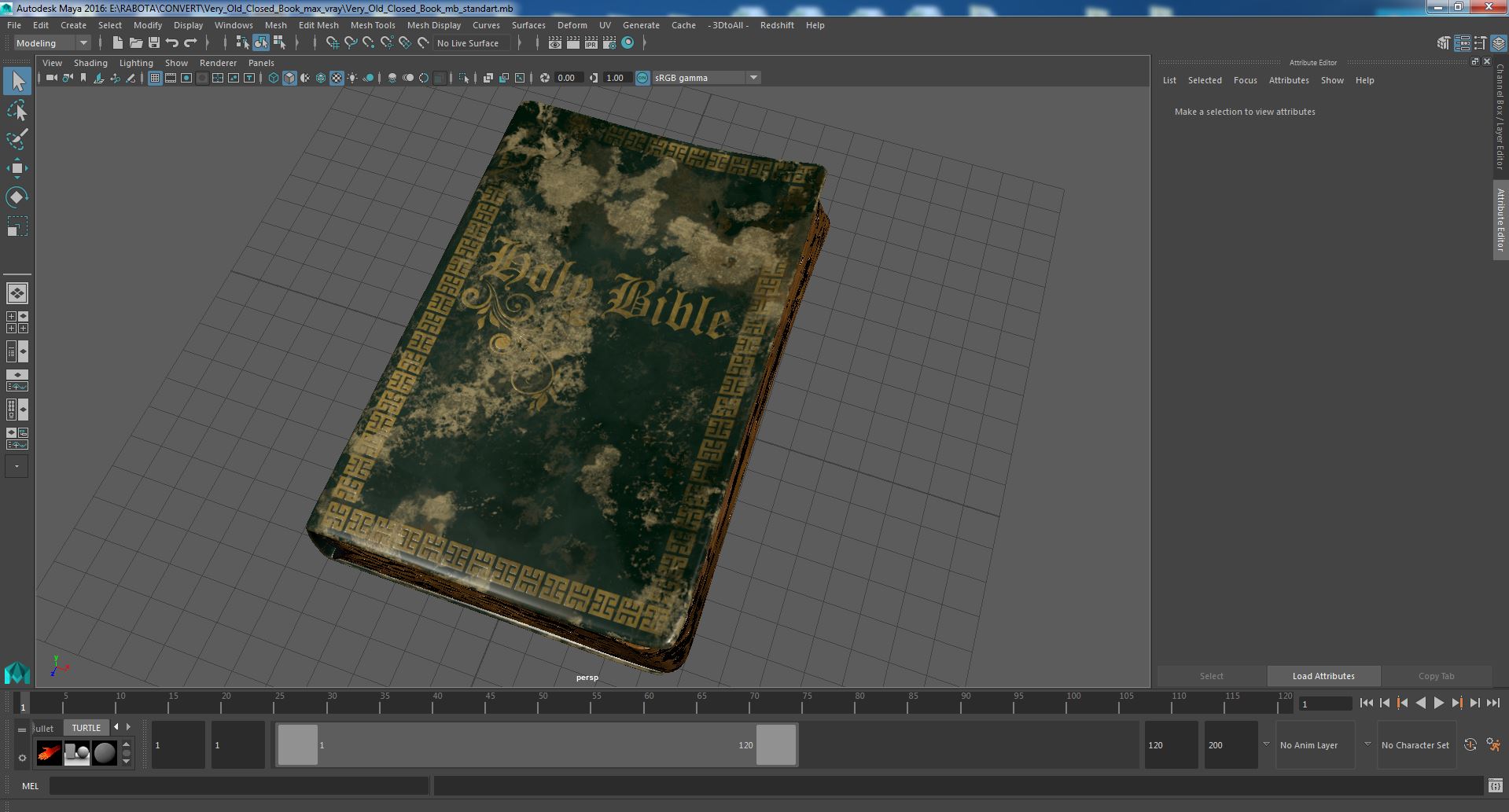
Task: Toggle view color management ON button
Action: coord(642,78)
